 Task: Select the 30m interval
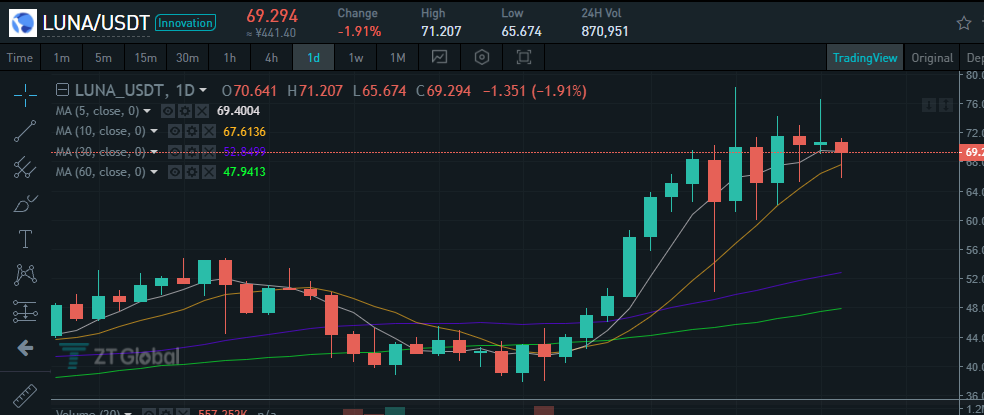(188, 58)
